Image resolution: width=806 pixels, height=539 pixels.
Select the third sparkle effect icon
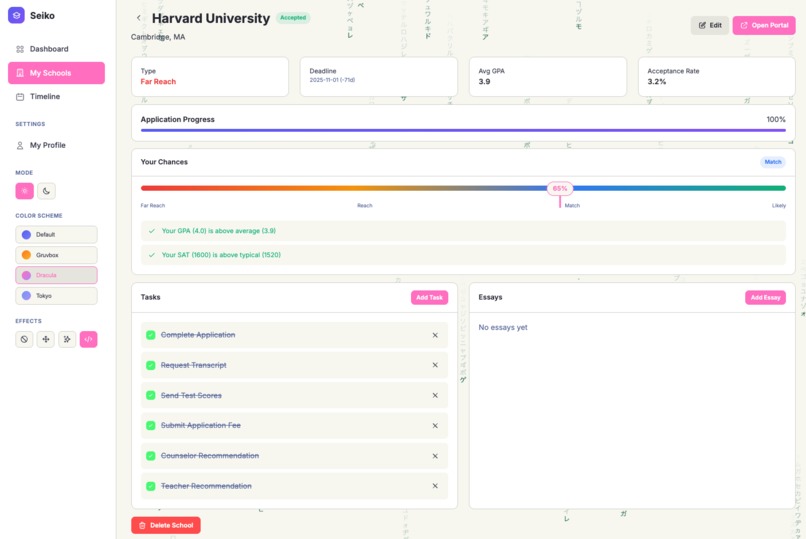[67, 339]
